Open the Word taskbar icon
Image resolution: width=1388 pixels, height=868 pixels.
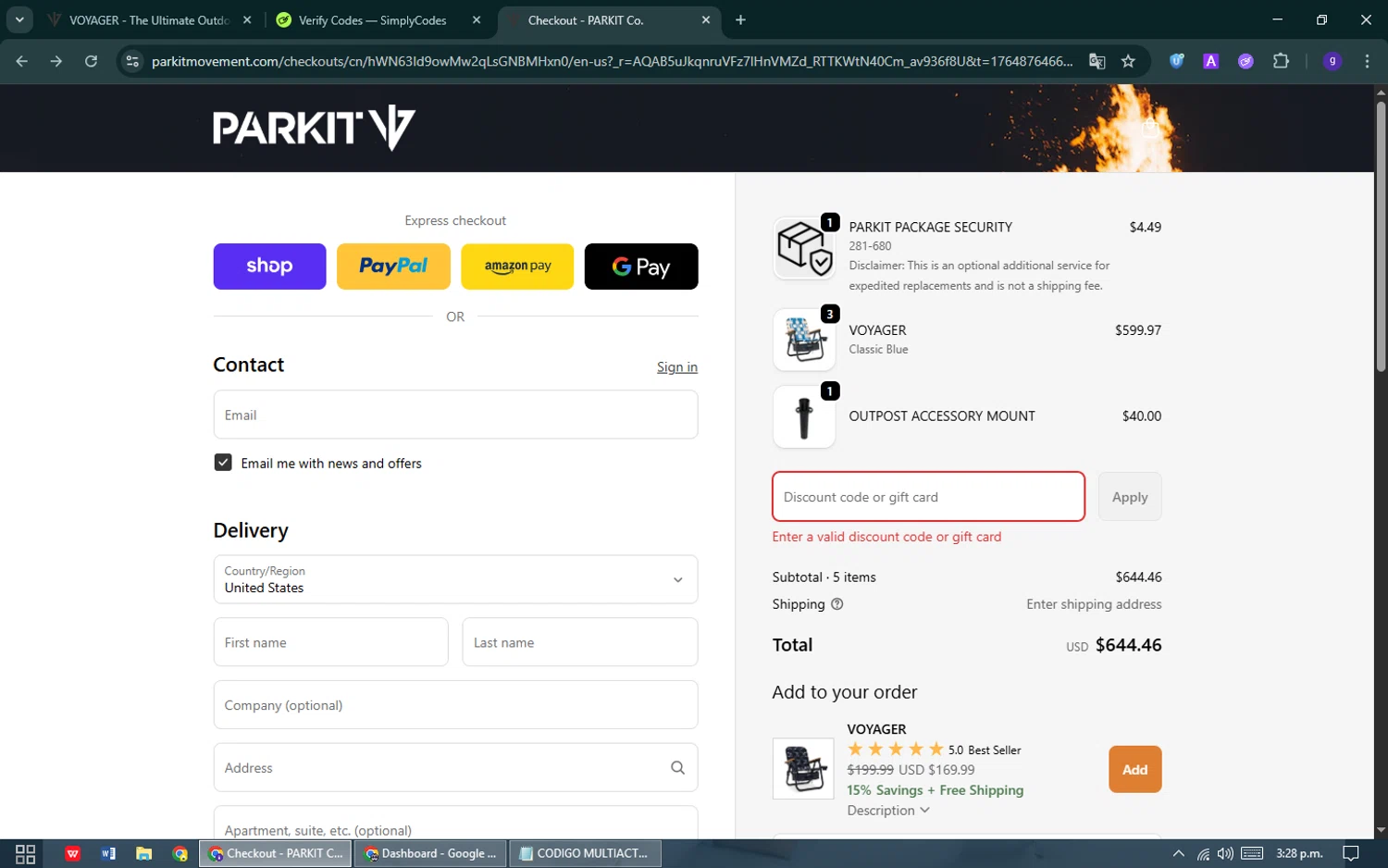[x=108, y=853]
